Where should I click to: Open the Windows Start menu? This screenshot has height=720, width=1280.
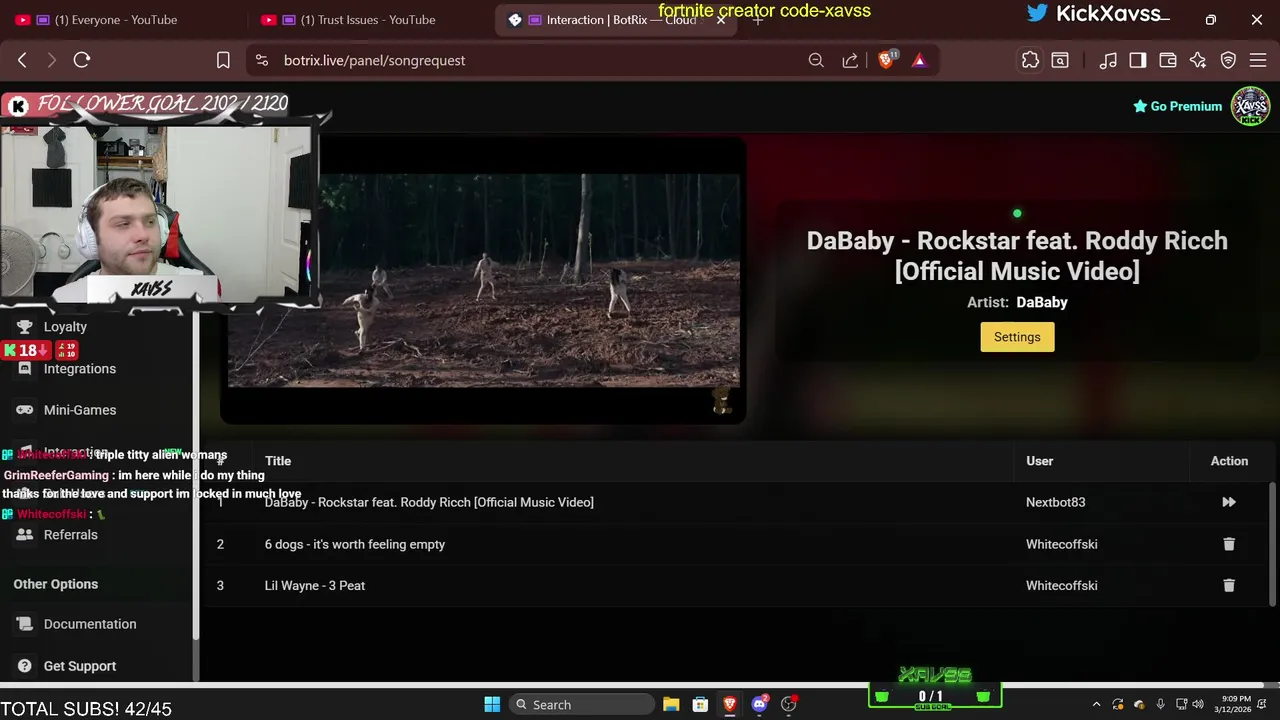click(492, 704)
